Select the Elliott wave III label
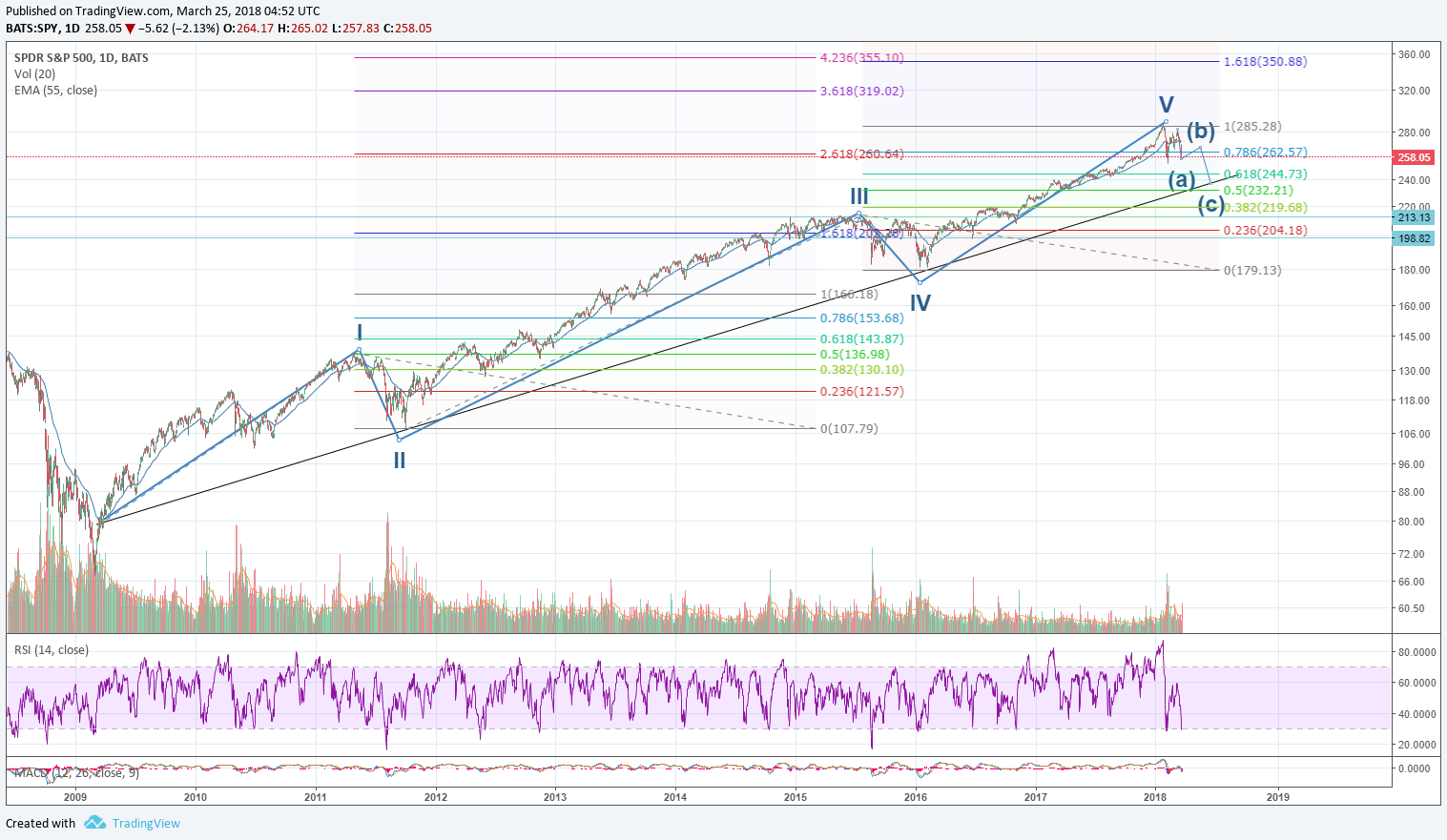 (x=859, y=196)
